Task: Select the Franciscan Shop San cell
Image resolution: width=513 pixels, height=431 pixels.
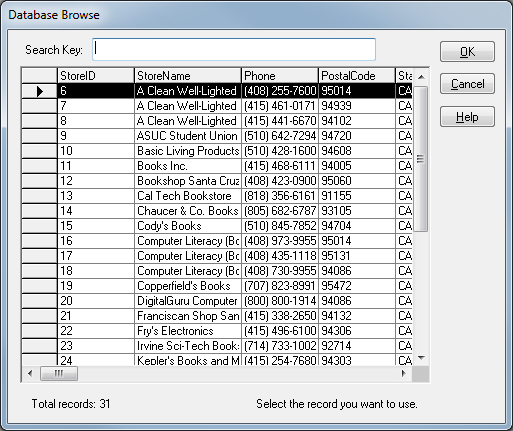Action: 188,316
